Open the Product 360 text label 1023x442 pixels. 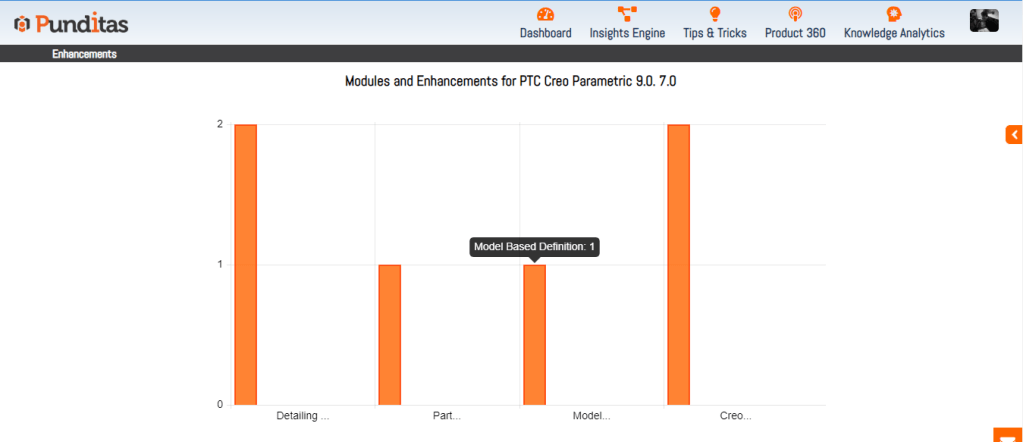(x=795, y=33)
